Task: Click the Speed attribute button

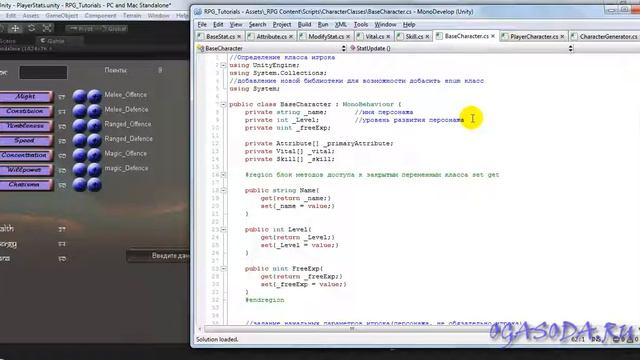Action: point(26,140)
